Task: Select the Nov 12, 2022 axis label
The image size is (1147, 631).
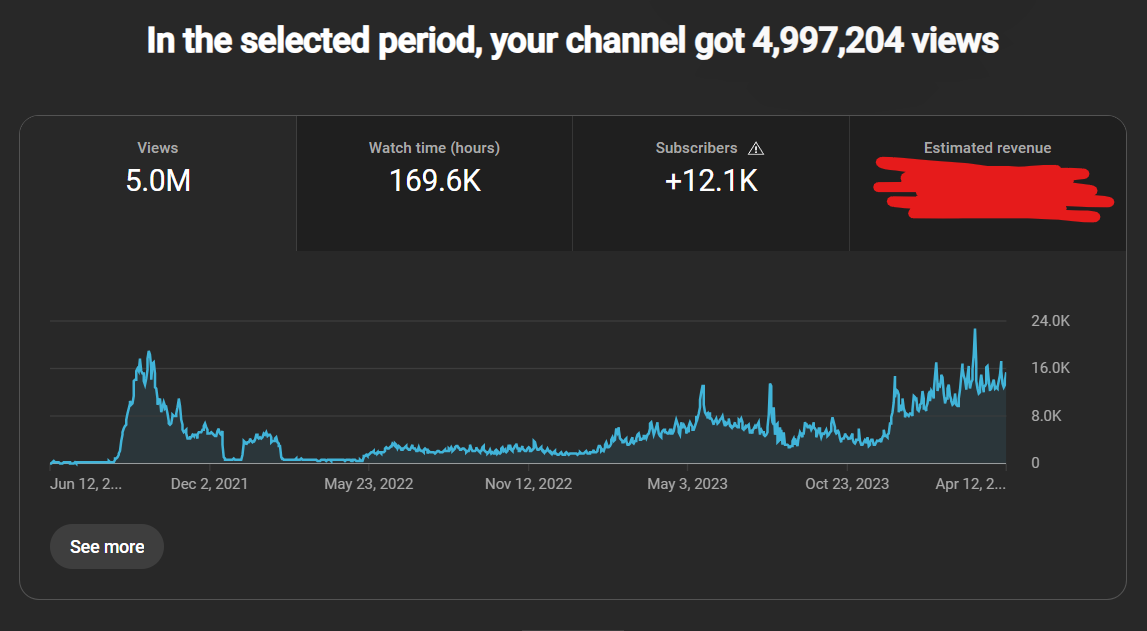Action: pyautogui.click(x=528, y=484)
